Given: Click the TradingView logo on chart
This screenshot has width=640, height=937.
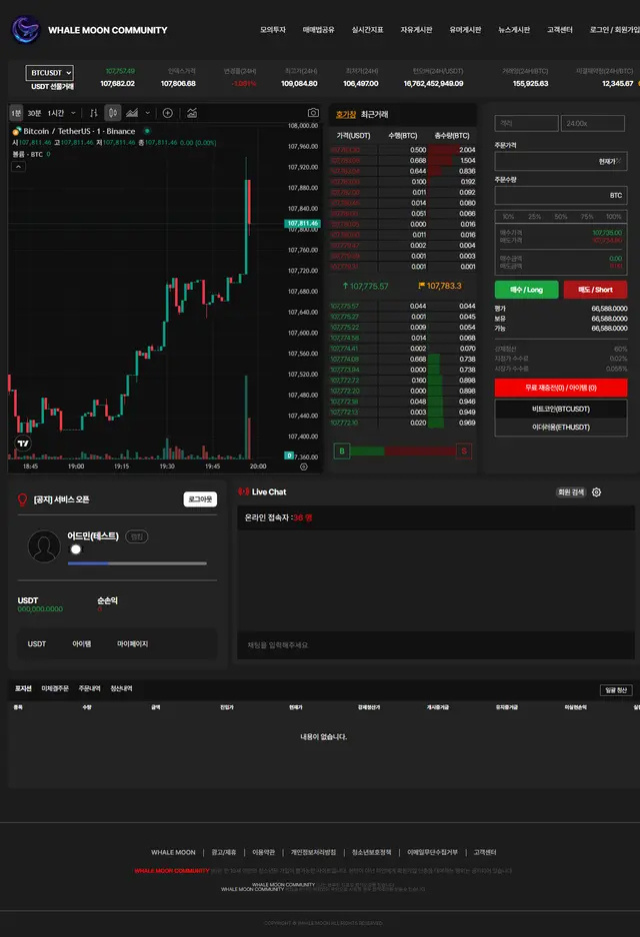Looking at the screenshot, I should 23,443.
